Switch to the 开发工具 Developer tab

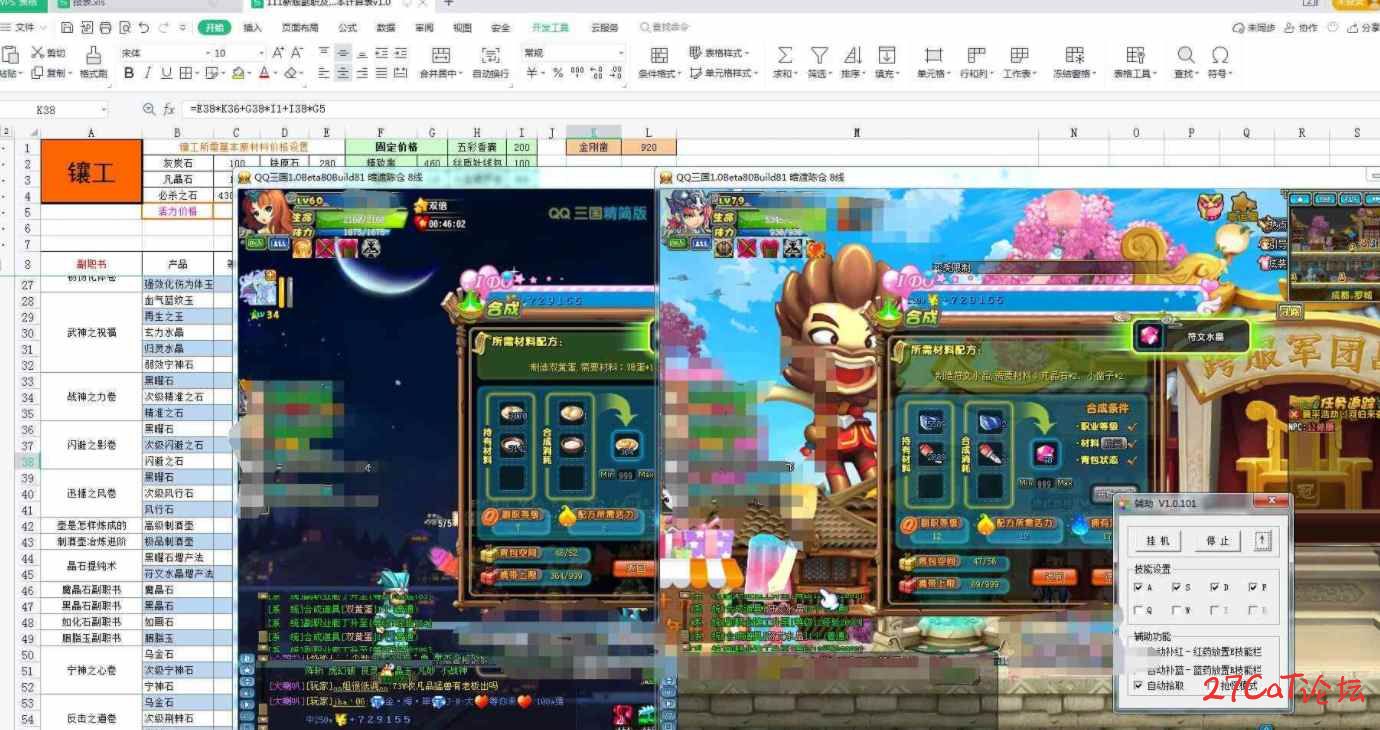550,28
